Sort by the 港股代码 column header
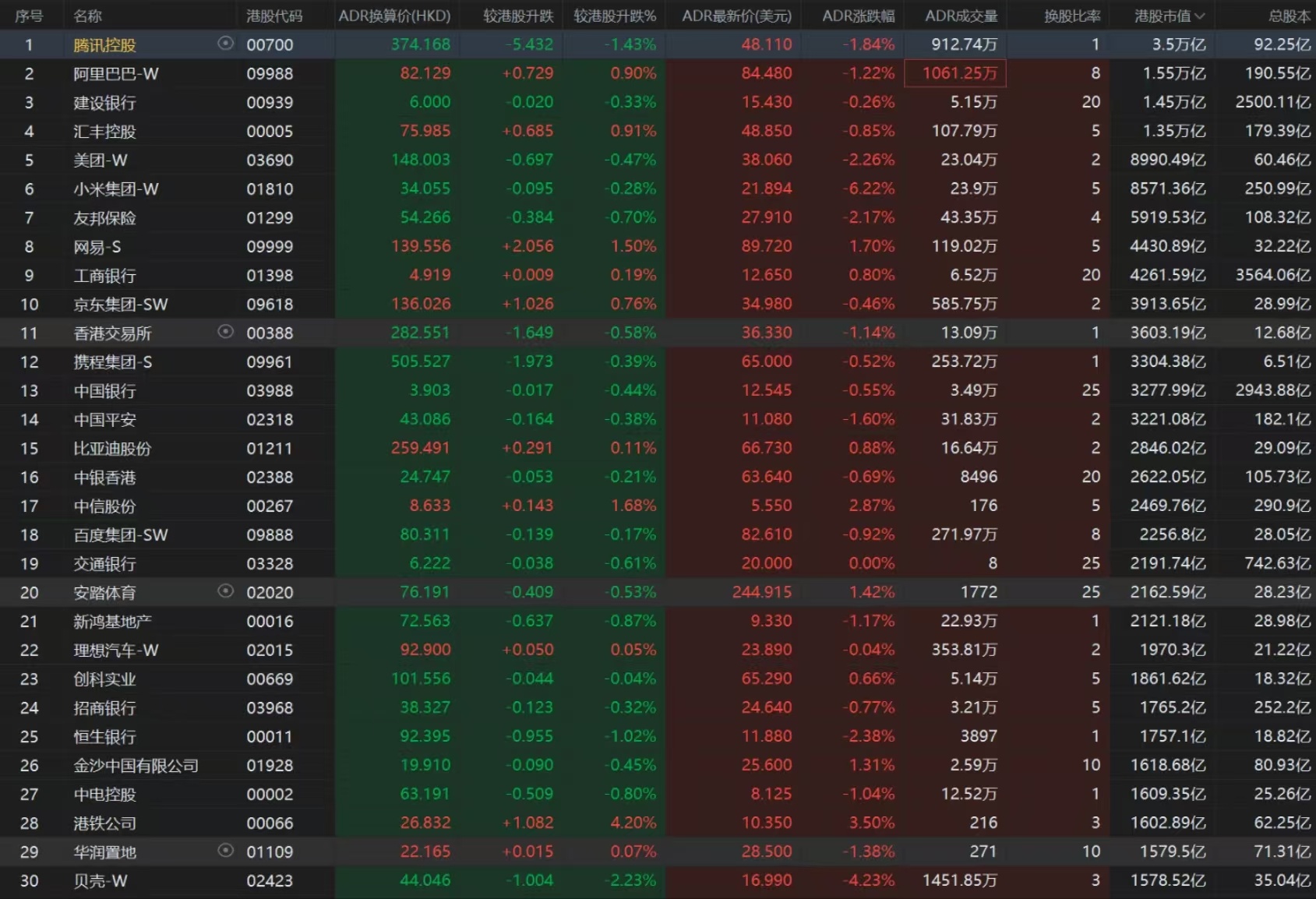This screenshot has height=899, width=1316. coord(274,16)
